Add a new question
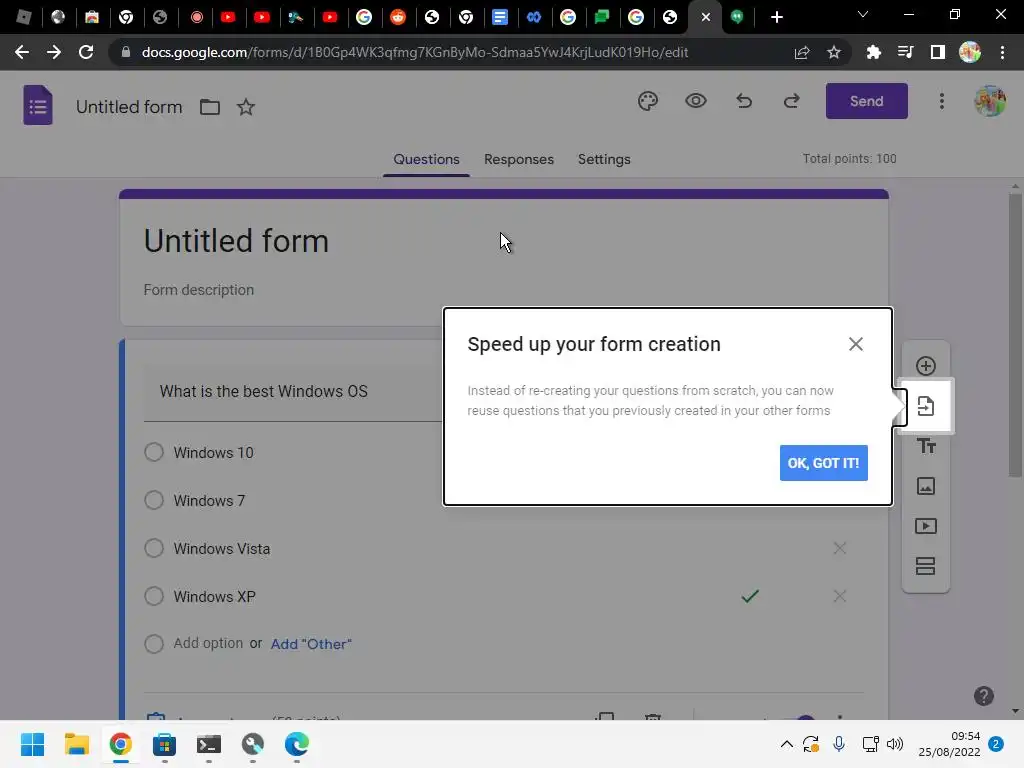The width and height of the screenshot is (1024, 768). 925,366
